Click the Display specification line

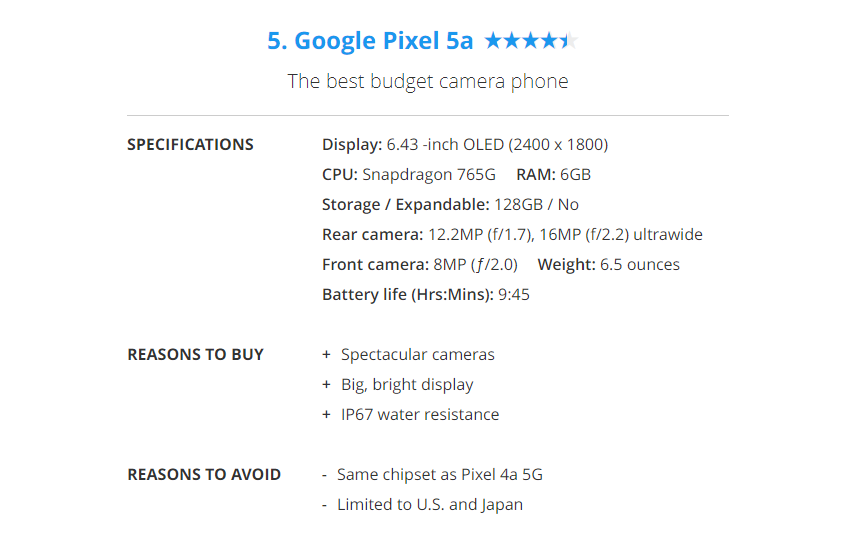(465, 145)
